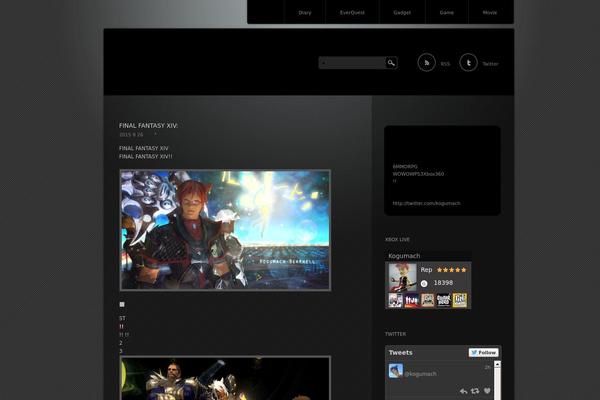This screenshot has width=600, height=400.
Task: Click the third recent game icon
Action: click(427, 300)
